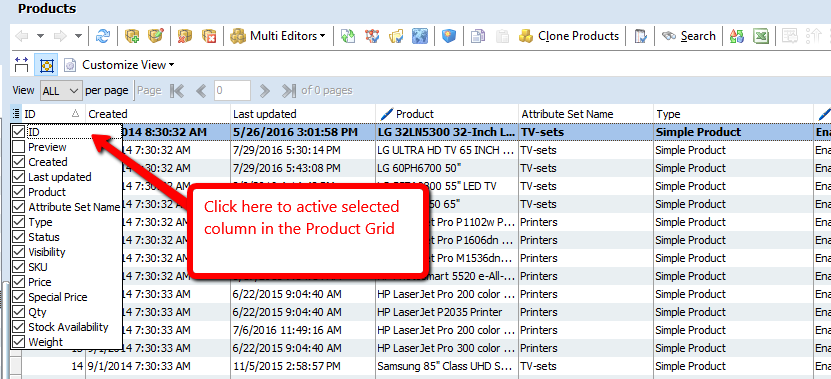The width and height of the screenshot is (831, 379).
Task: Uncheck the Type column checkbox
Action: (19, 222)
